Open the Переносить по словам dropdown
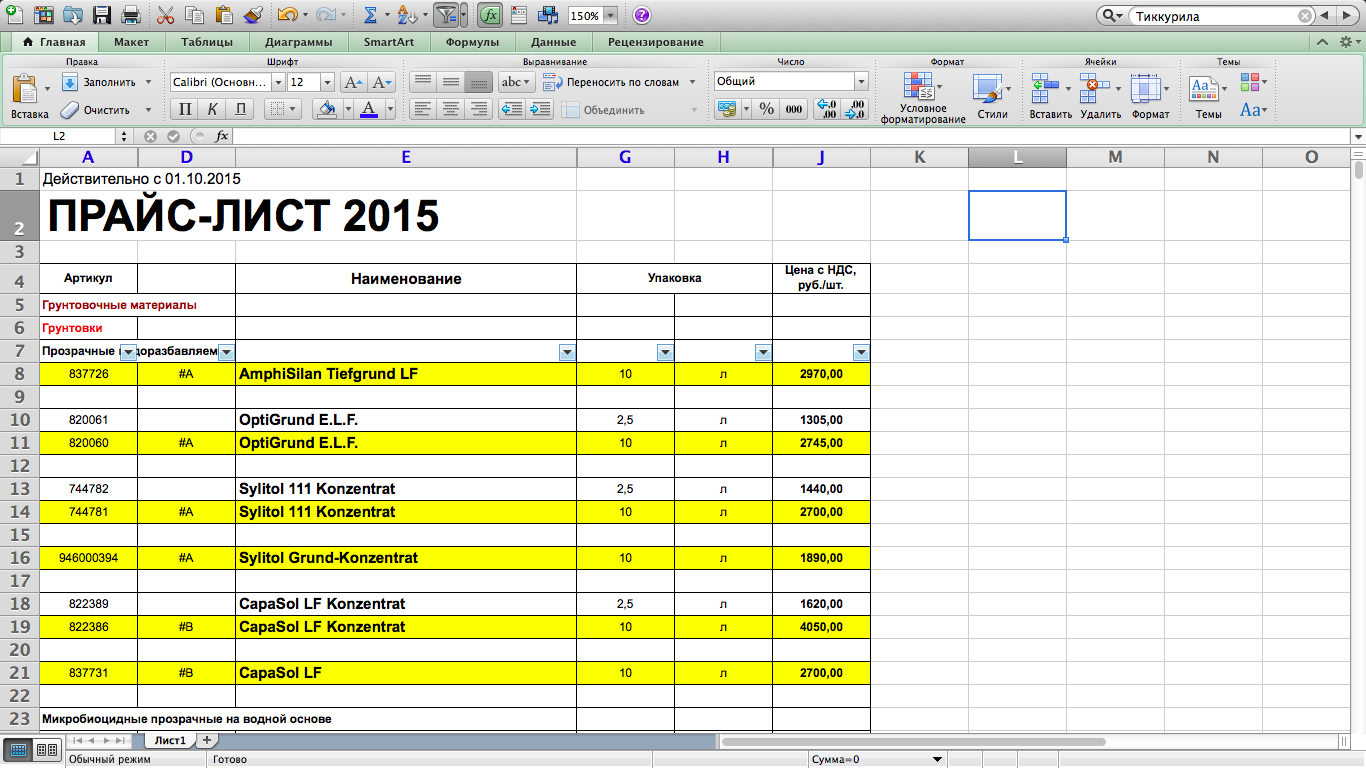Image resolution: width=1366 pixels, height=768 pixels. coord(692,82)
